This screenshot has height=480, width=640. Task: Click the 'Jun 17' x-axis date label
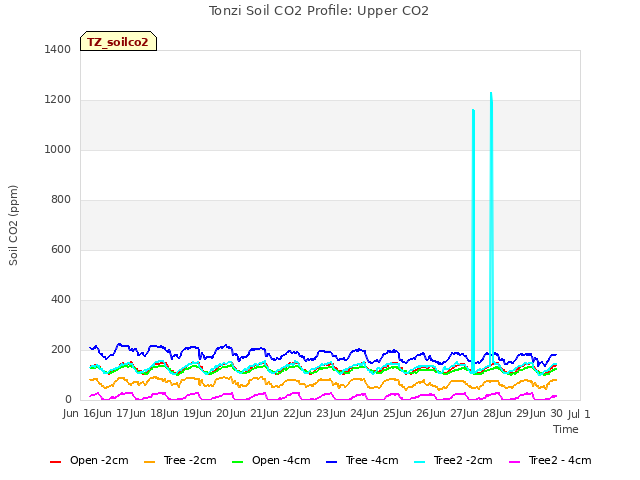click(x=114, y=414)
